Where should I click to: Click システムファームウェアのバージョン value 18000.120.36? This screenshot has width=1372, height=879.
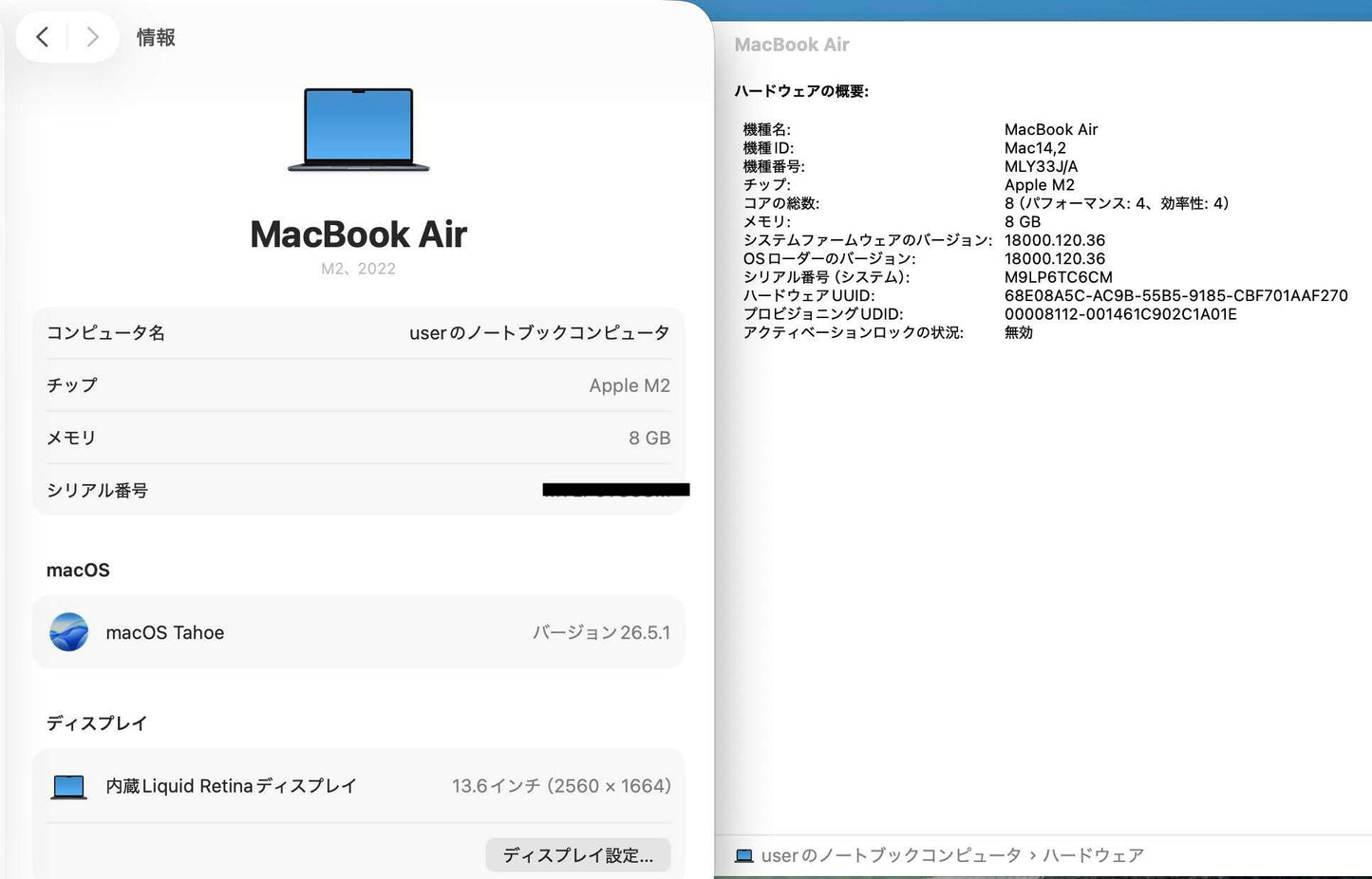[x=1055, y=240]
